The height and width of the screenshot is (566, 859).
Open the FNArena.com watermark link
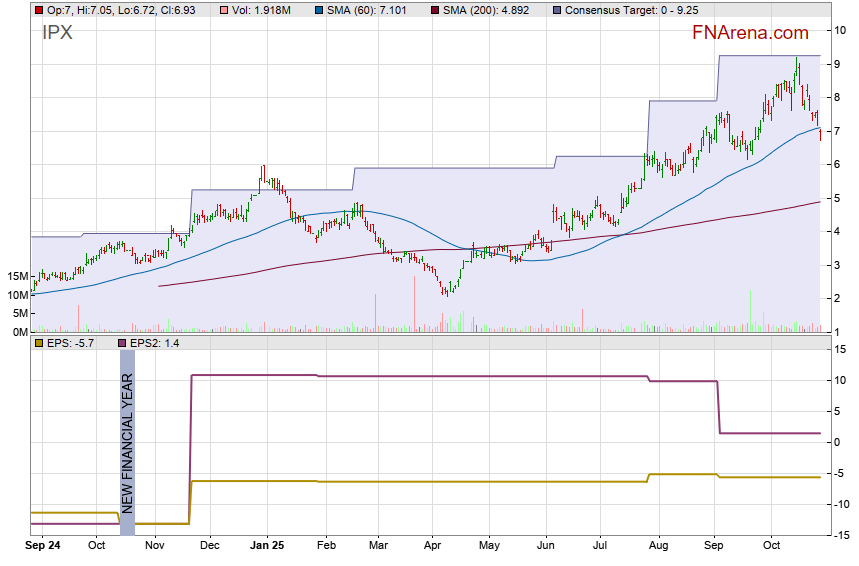tap(750, 33)
